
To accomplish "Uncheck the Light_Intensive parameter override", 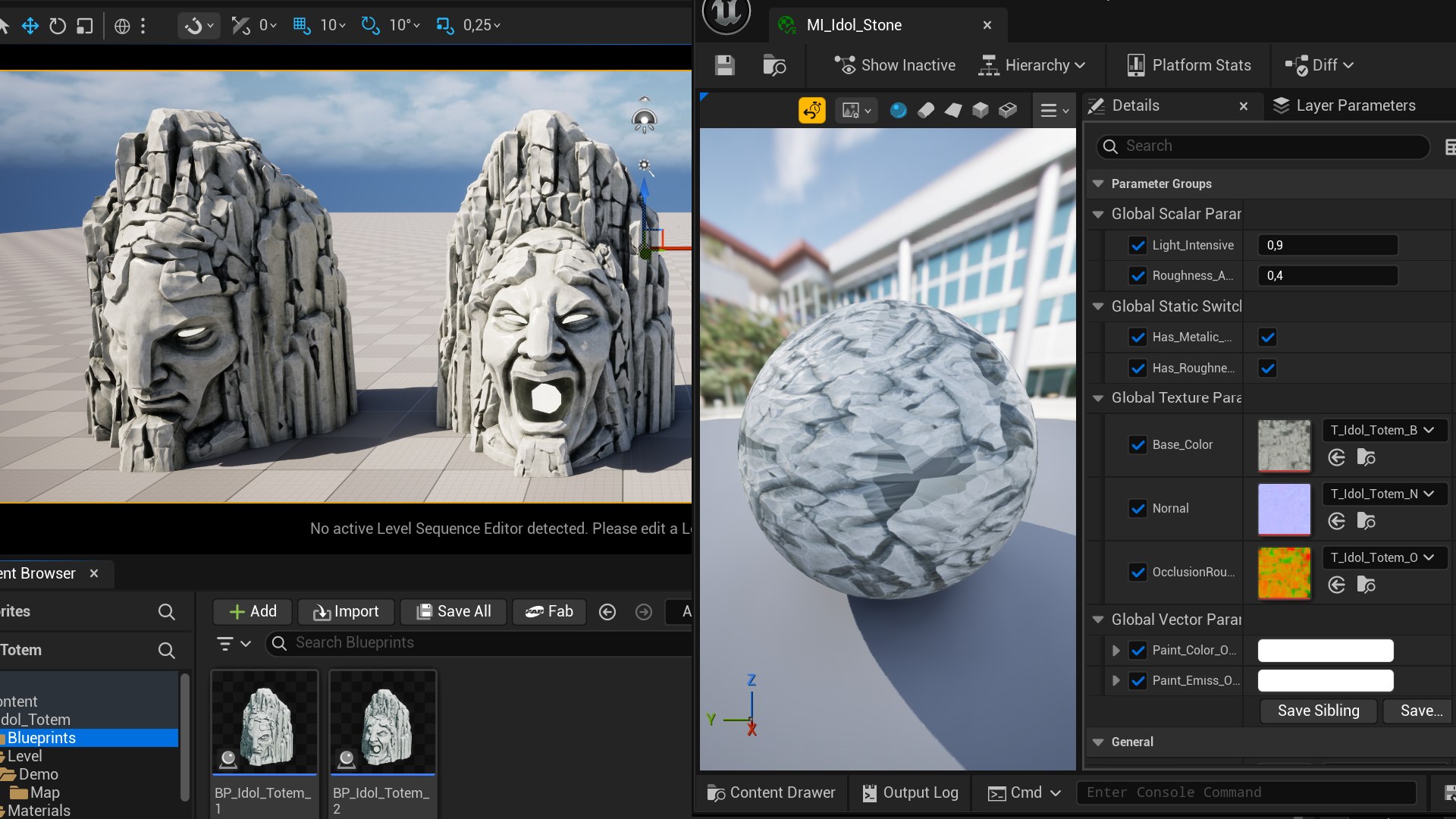I will click(x=1137, y=245).
